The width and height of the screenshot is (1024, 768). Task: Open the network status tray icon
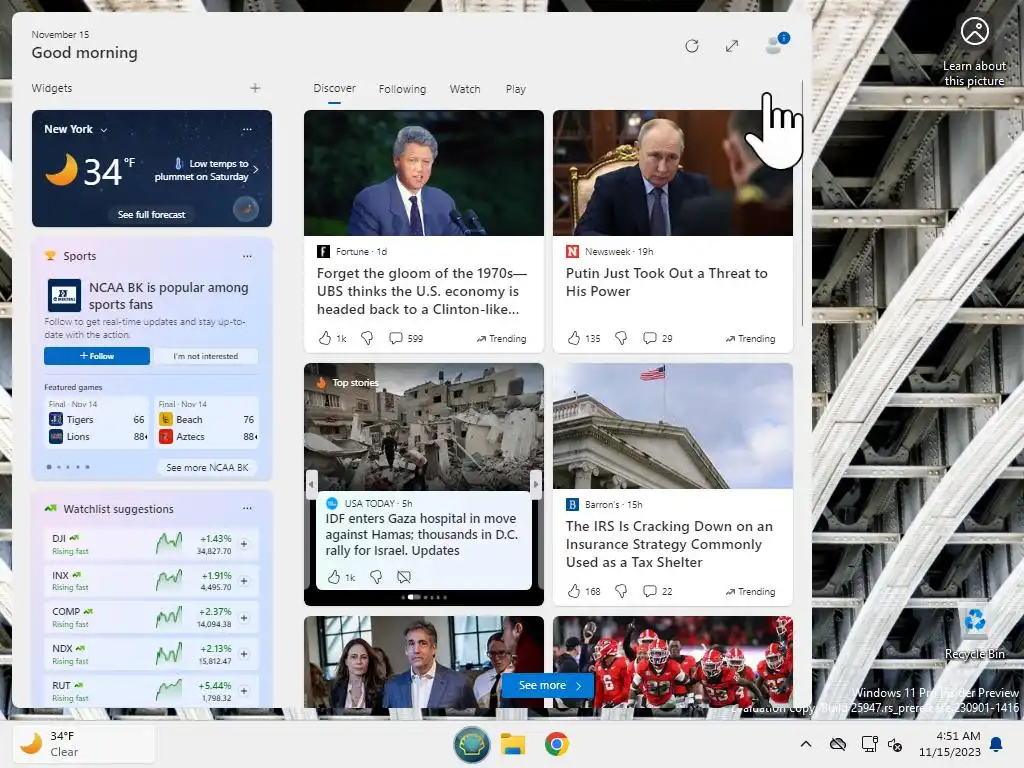point(869,744)
